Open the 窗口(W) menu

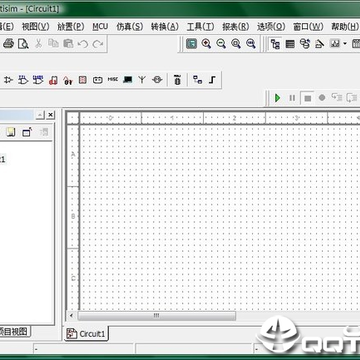pos(308,27)
